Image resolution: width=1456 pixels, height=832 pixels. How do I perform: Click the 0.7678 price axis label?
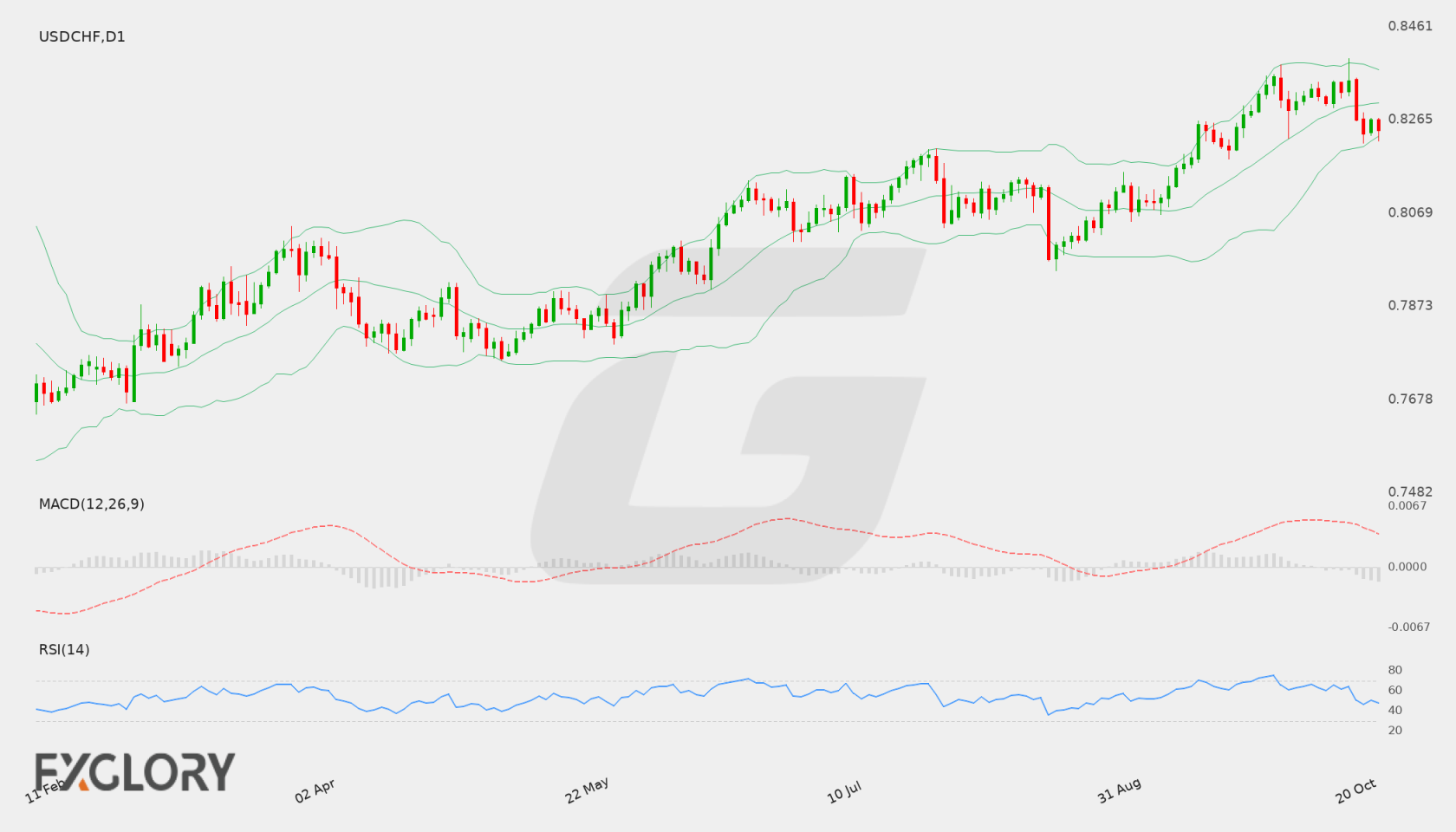(x=1410, y=399)
